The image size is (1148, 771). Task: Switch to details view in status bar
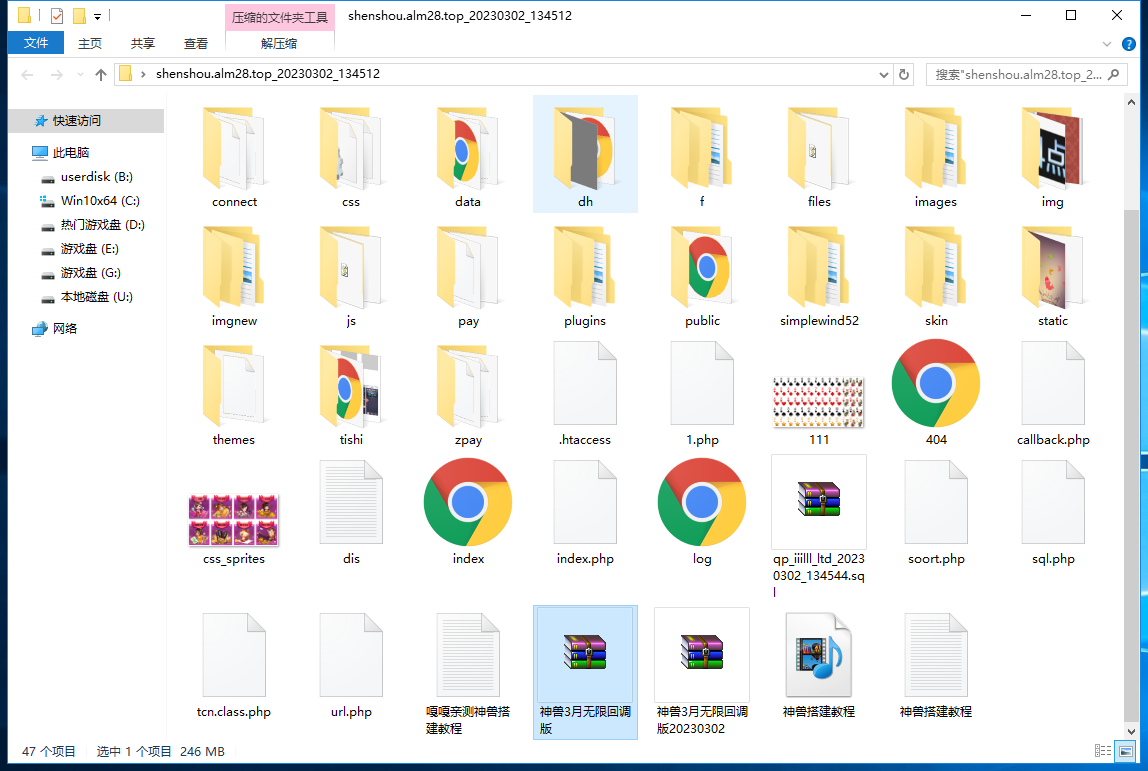pyautogui.click(x=1103, y=751)
